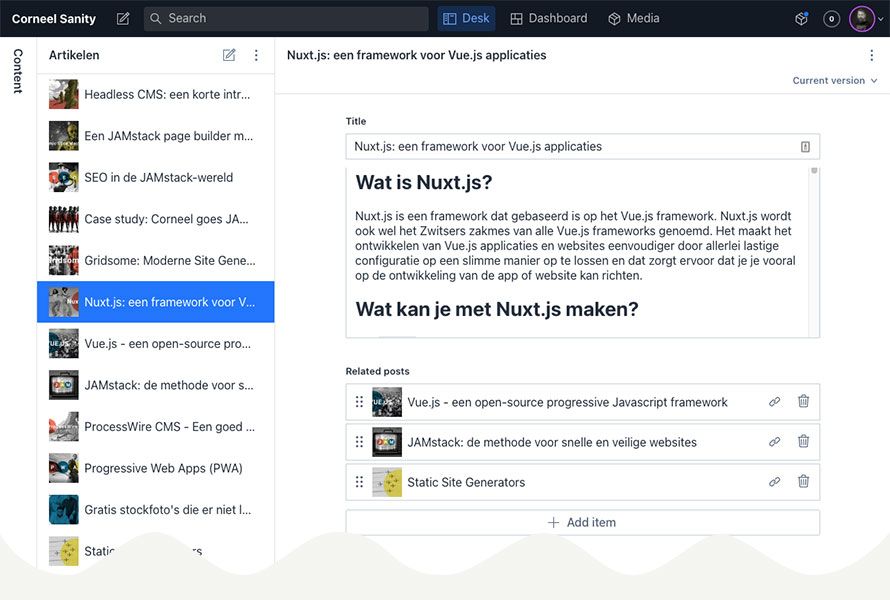This screenshot has height=600, width=890.
Task: Click the Title input field
Action: tap(582, 146)
